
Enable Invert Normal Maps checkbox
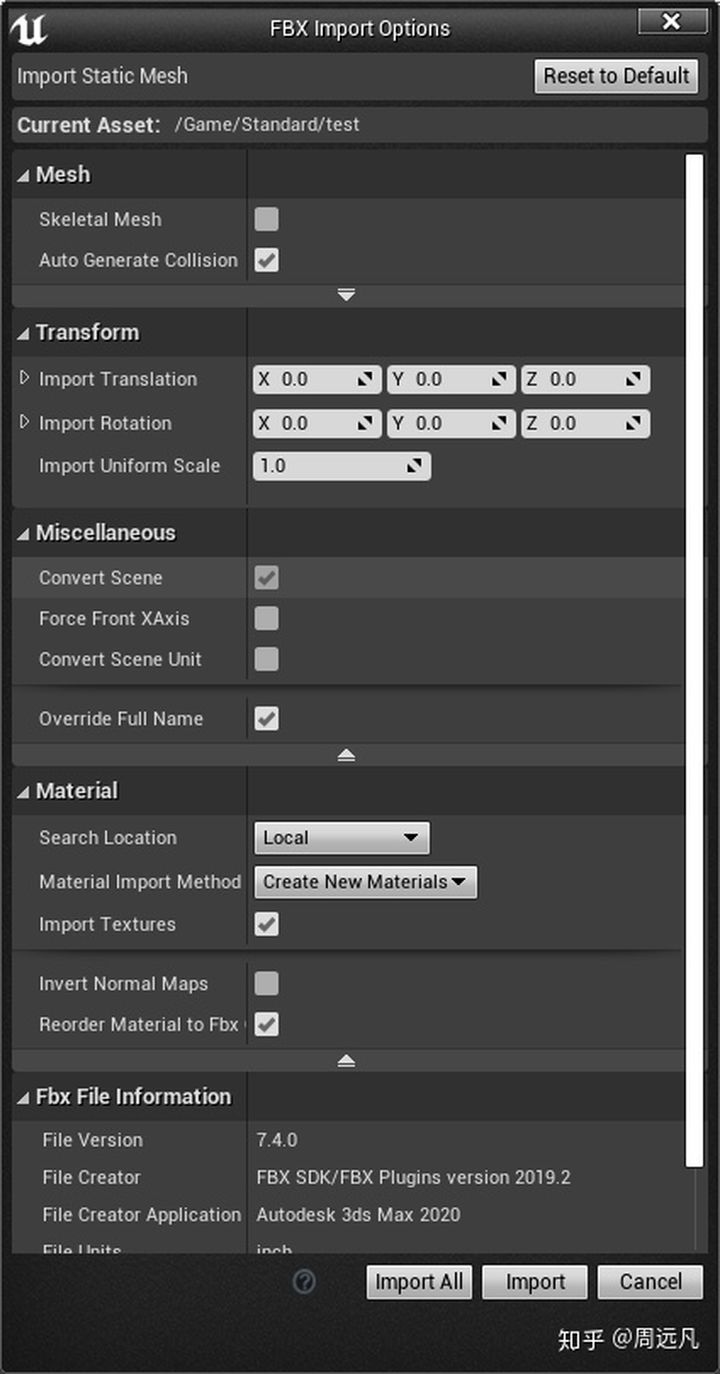tap(267, 983)
